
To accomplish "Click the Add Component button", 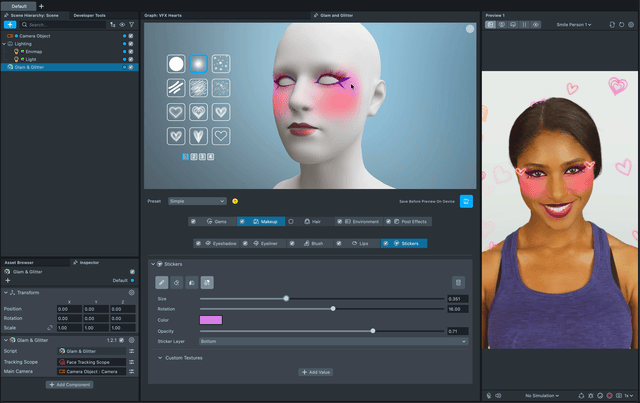I will tap(69, 384).
